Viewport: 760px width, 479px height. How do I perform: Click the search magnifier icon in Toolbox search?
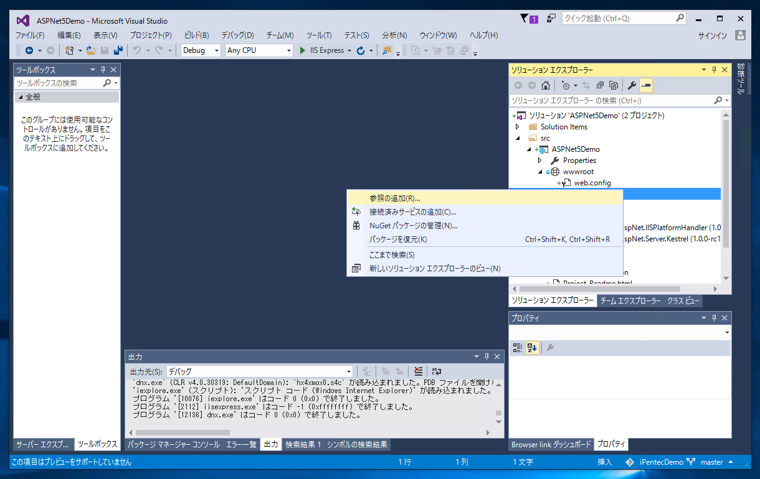click(x=107, y=83)
